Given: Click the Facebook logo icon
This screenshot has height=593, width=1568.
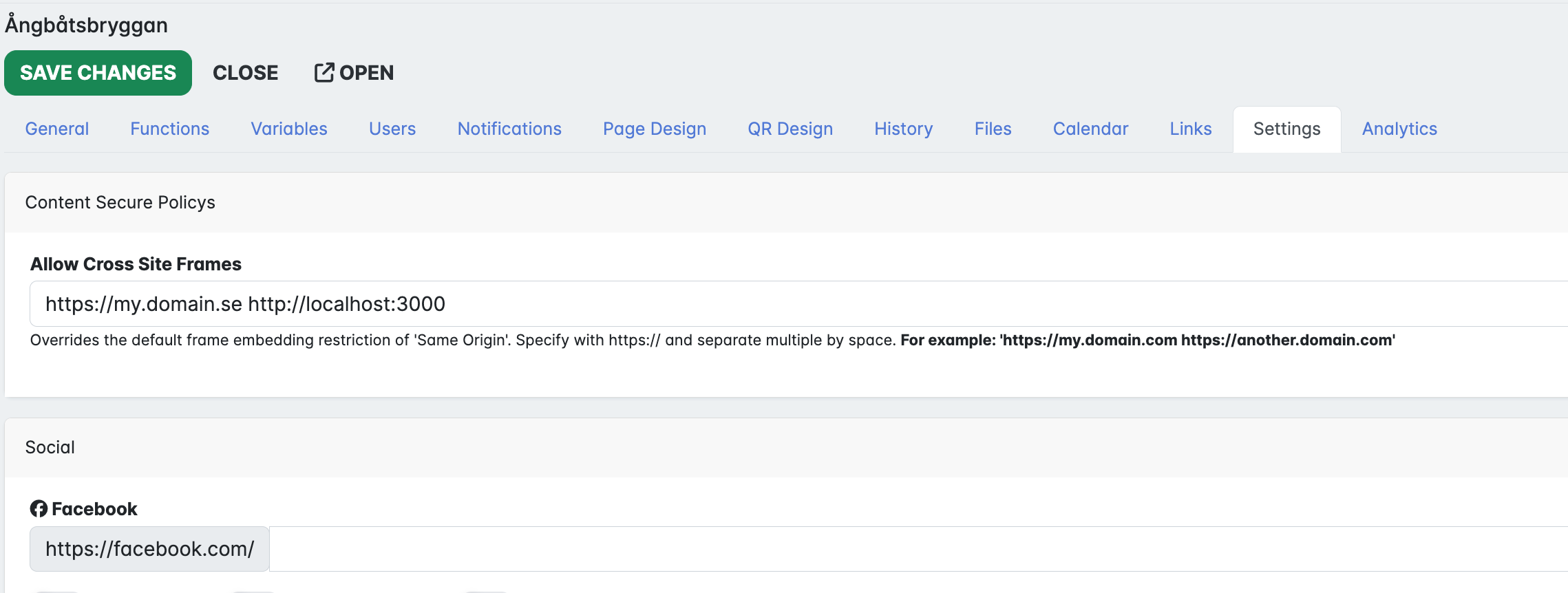Looking at the screenshot, I should (x=39, y=509).
